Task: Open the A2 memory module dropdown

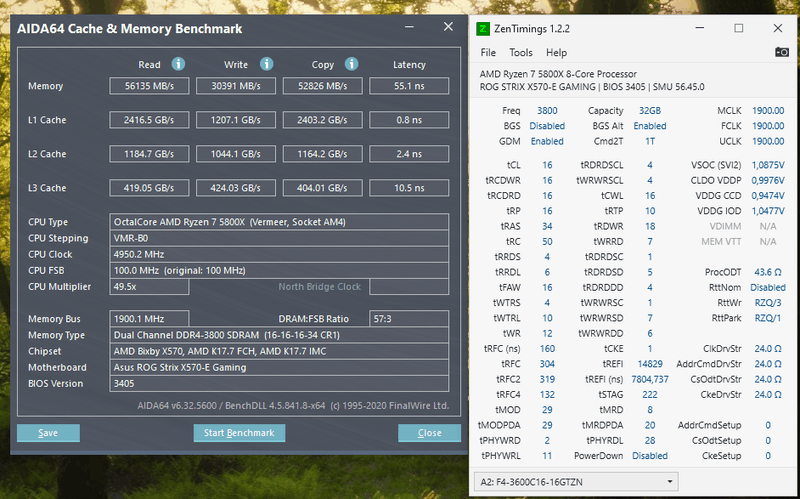Action: click(x=577, y=482)
